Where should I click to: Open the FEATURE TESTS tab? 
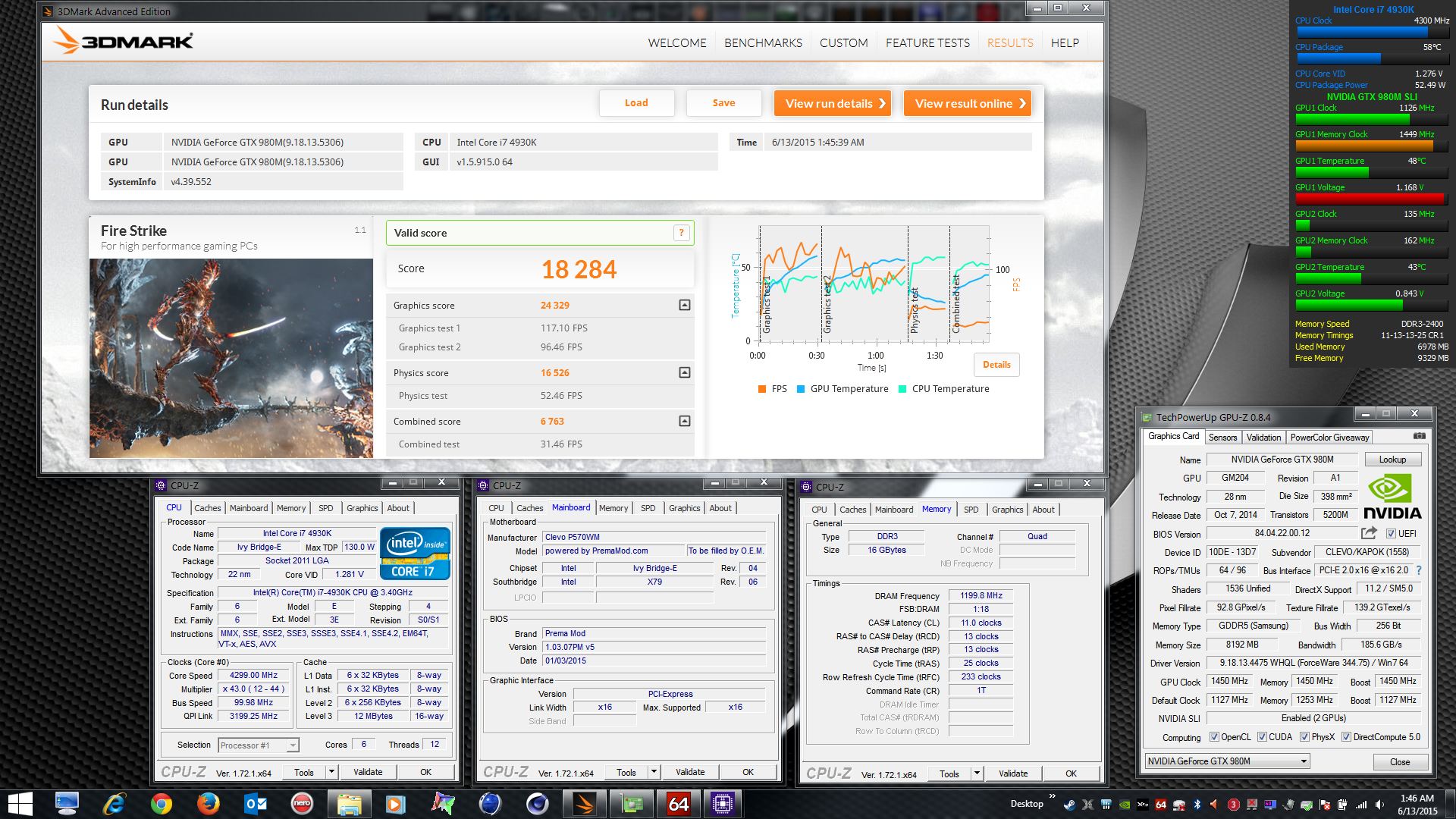927,43
